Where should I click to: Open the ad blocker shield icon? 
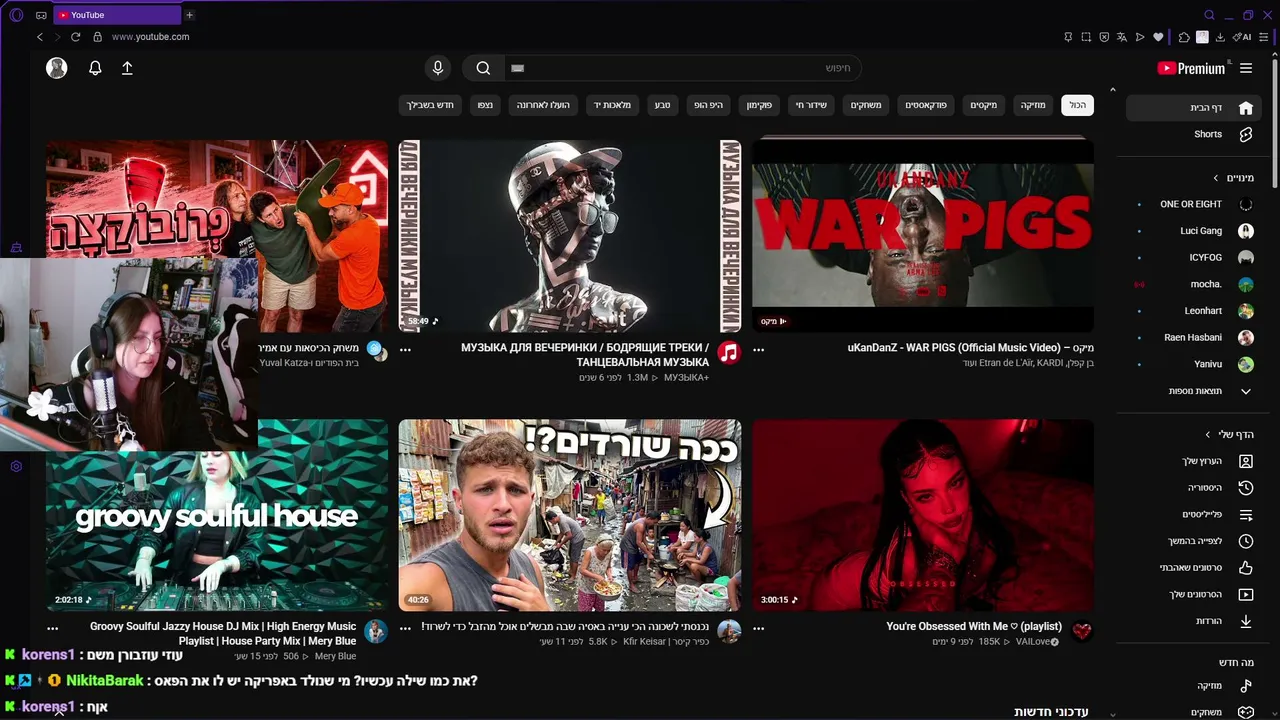coord(1104,37)
